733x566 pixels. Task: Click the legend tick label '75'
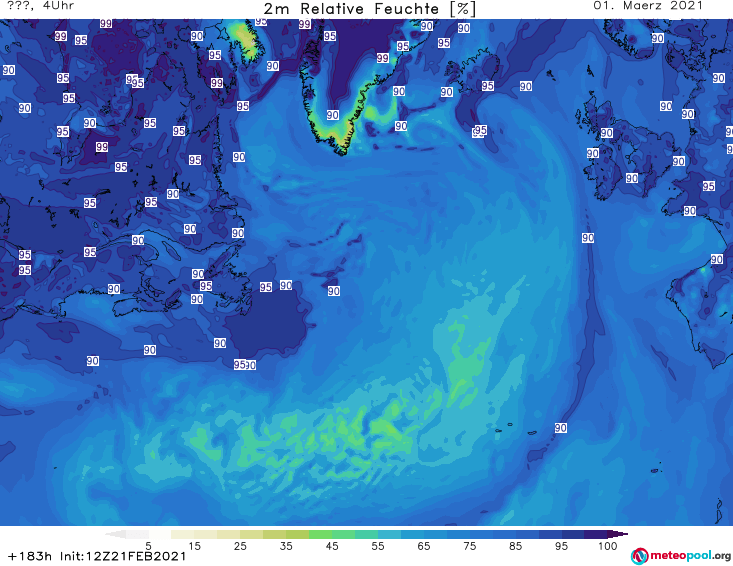[469, 546]
